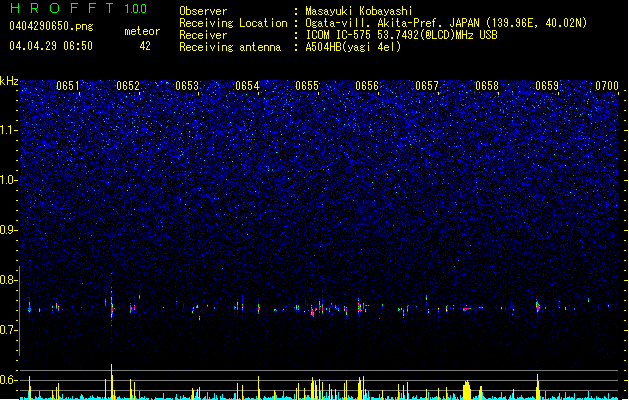Screen dimensions: 629x400
Task: Click the Receiving Location label
Action: tap(233, 23)
